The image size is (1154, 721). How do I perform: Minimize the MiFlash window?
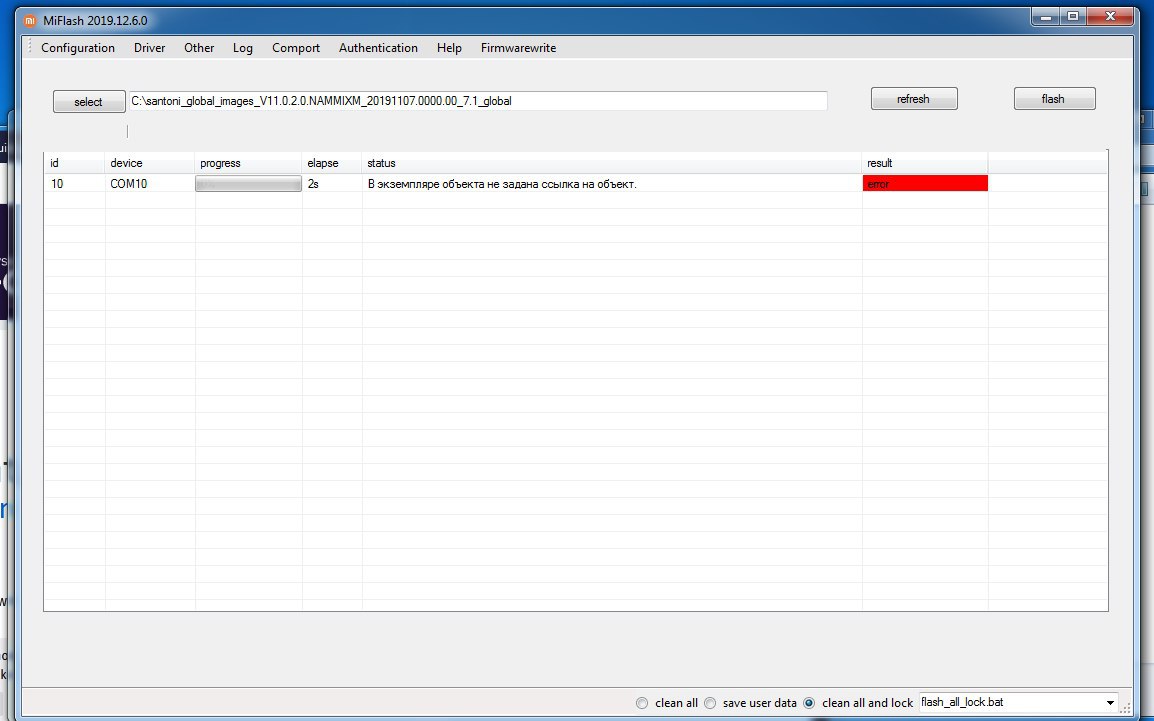click(x=1046, y=16)
